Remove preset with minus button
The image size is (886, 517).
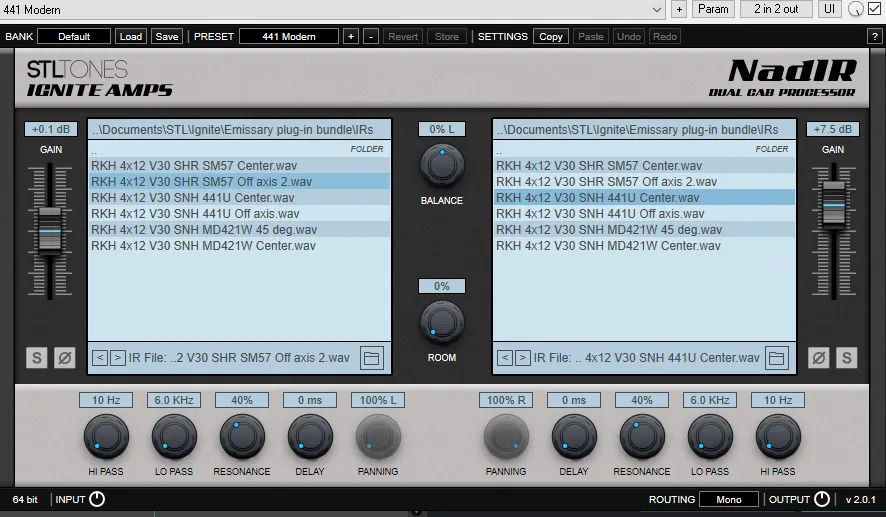371,37
